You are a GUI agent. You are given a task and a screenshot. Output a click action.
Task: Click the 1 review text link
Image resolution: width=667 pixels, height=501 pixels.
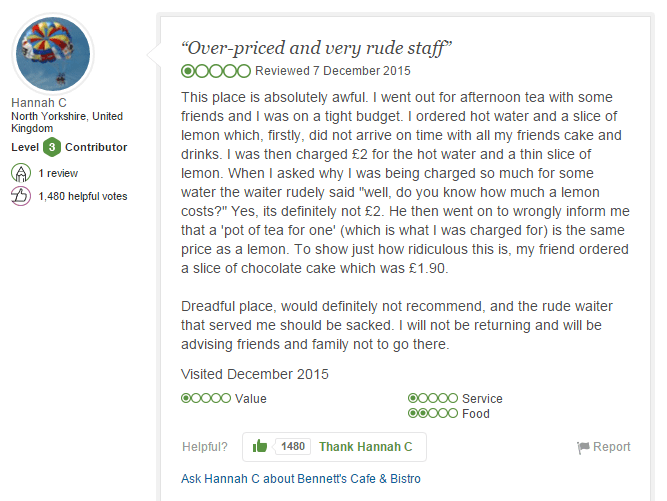point(58,173)
